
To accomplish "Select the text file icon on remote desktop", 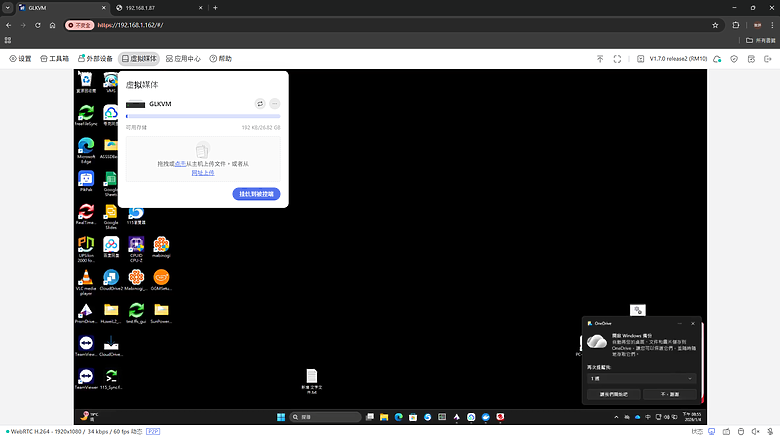I will click(x=312, y=381).
